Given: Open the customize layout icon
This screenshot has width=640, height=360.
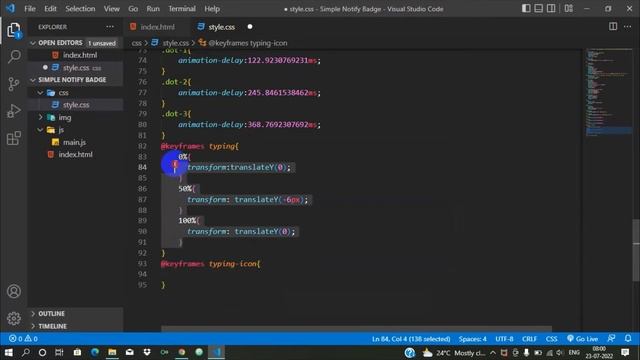Looking at the screenshot, I should click(x=569, y=9).
